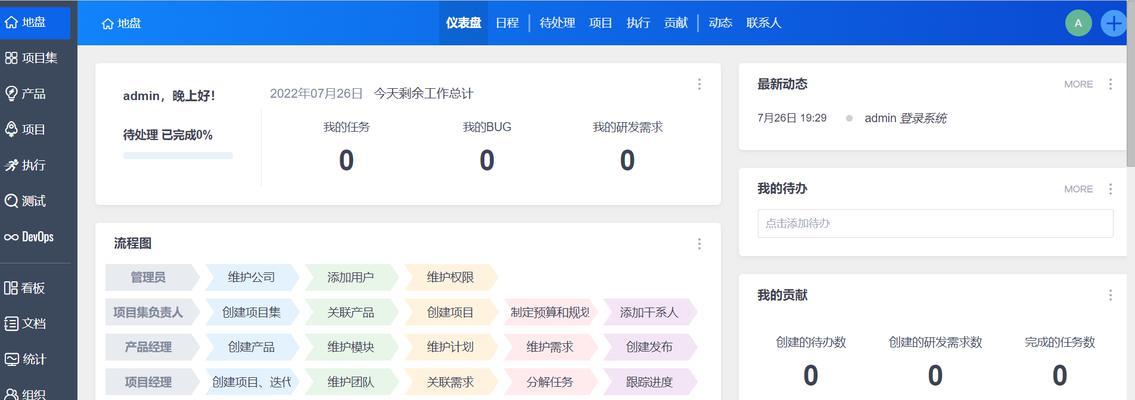Screen dimensions: 1135x400
Task: Open the user avatar A menu
Action: click(1078, 23)
